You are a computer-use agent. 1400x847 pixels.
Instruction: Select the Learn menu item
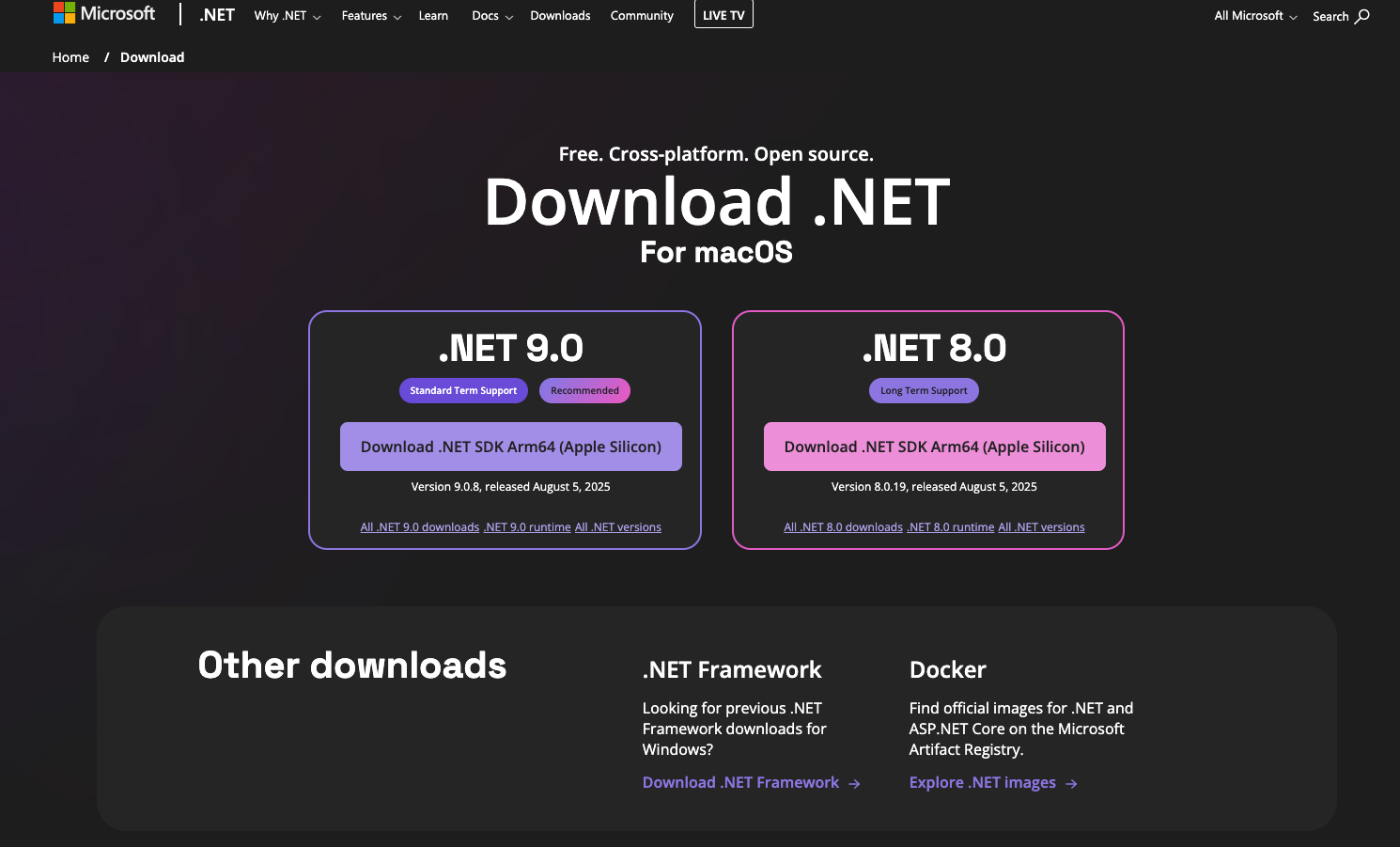tap(433, 15)
